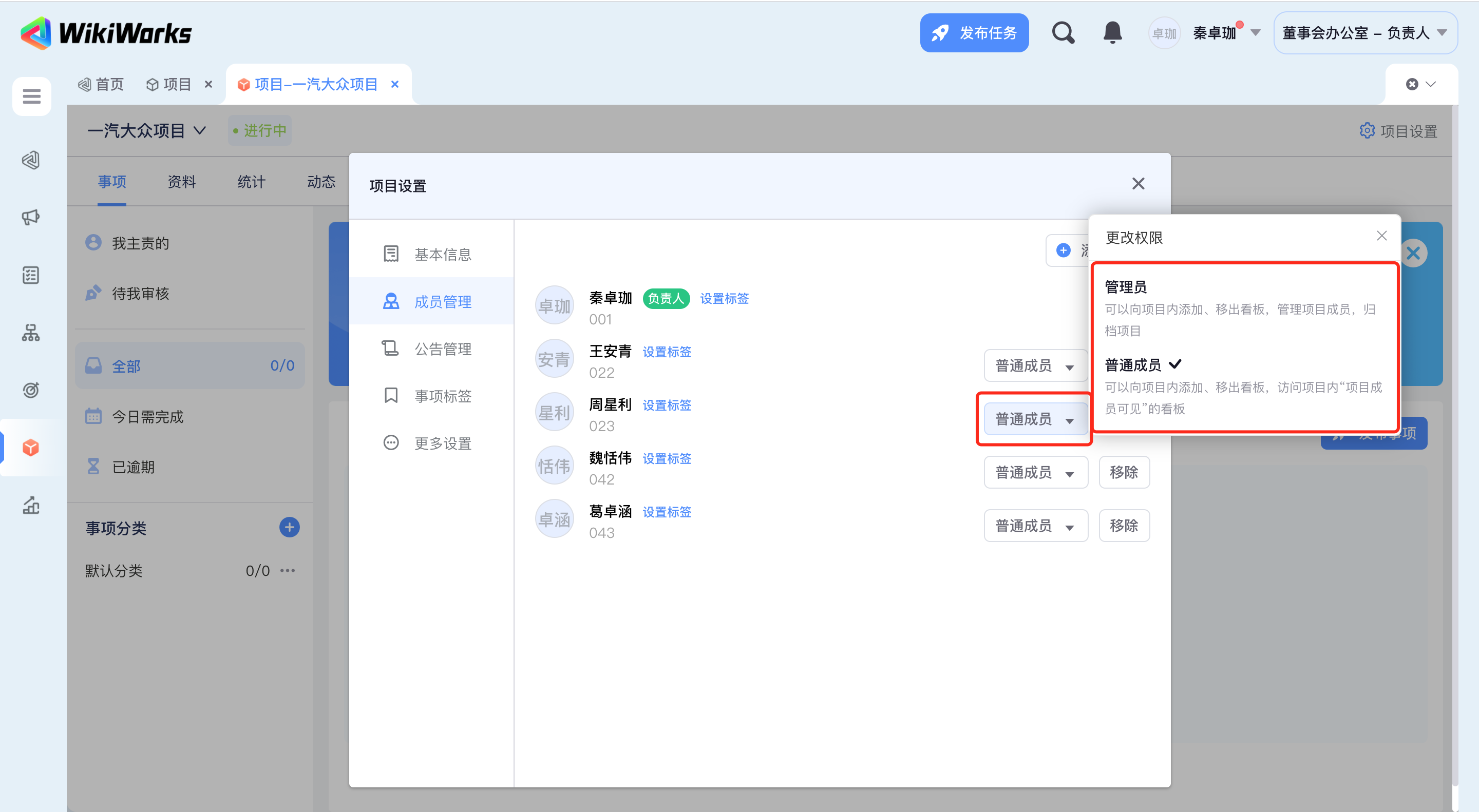Click the 发布任务 button
The width and height of the screenshot is (1479, 812).
tap(974, 33)
